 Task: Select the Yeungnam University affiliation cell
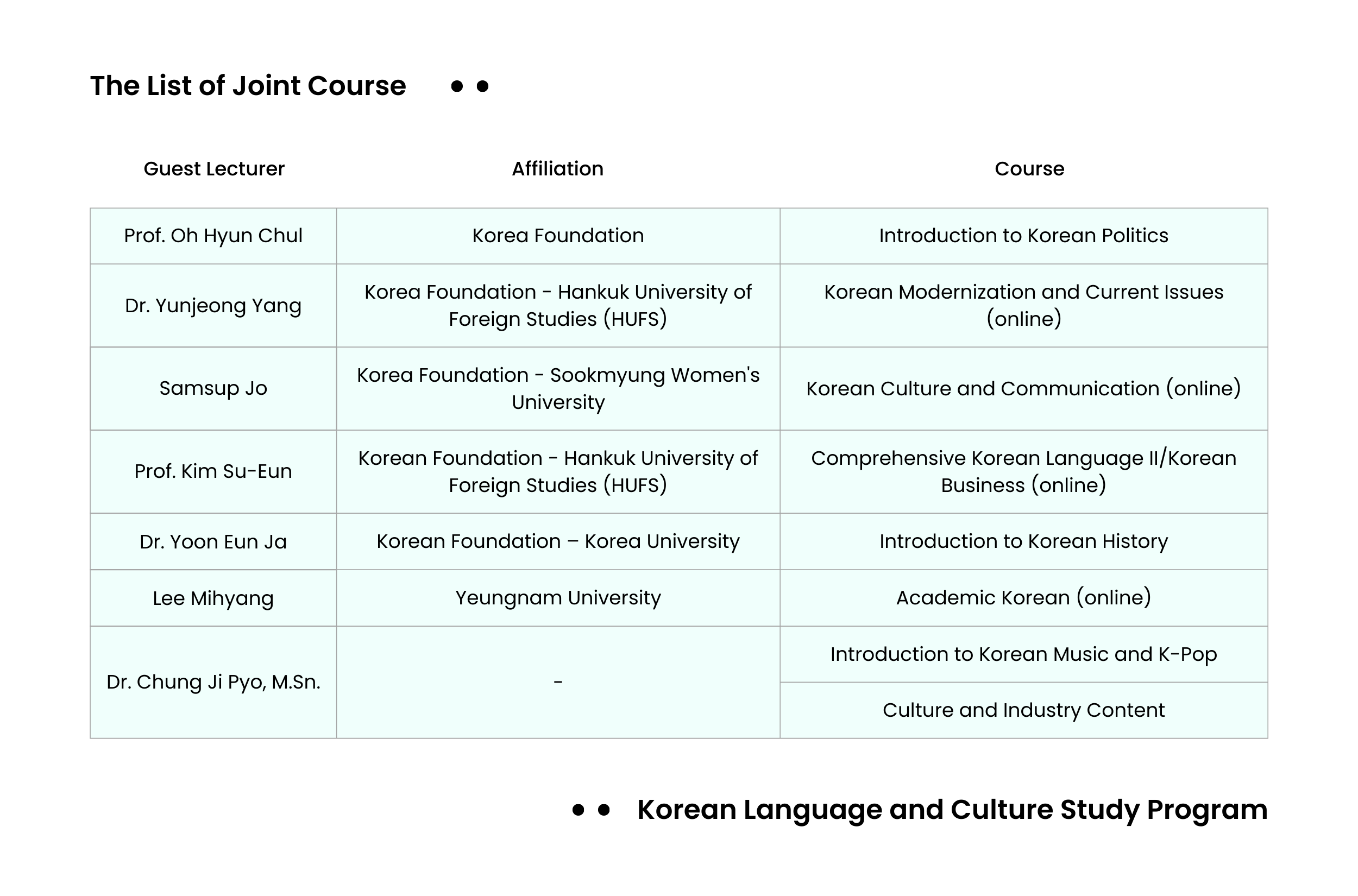tap(558, 598)
